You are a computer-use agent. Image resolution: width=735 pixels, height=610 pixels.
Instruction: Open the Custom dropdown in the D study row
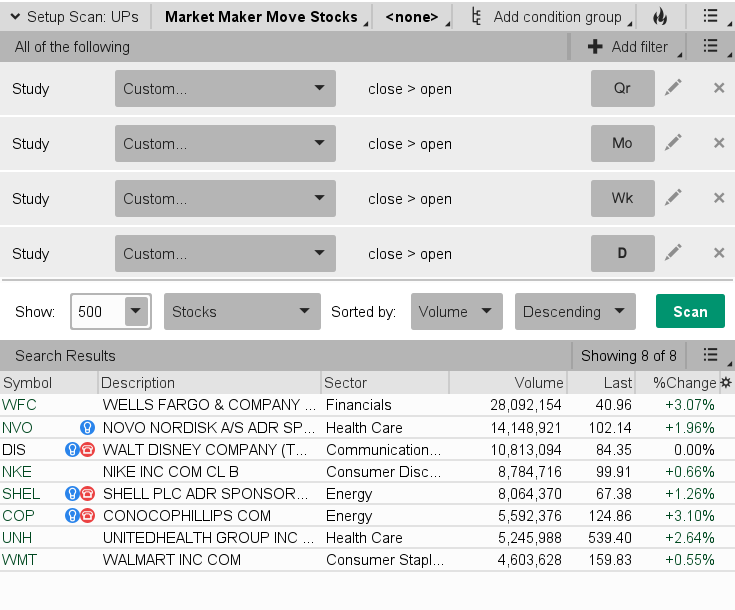pyautogui.click(x=225, y=254)
